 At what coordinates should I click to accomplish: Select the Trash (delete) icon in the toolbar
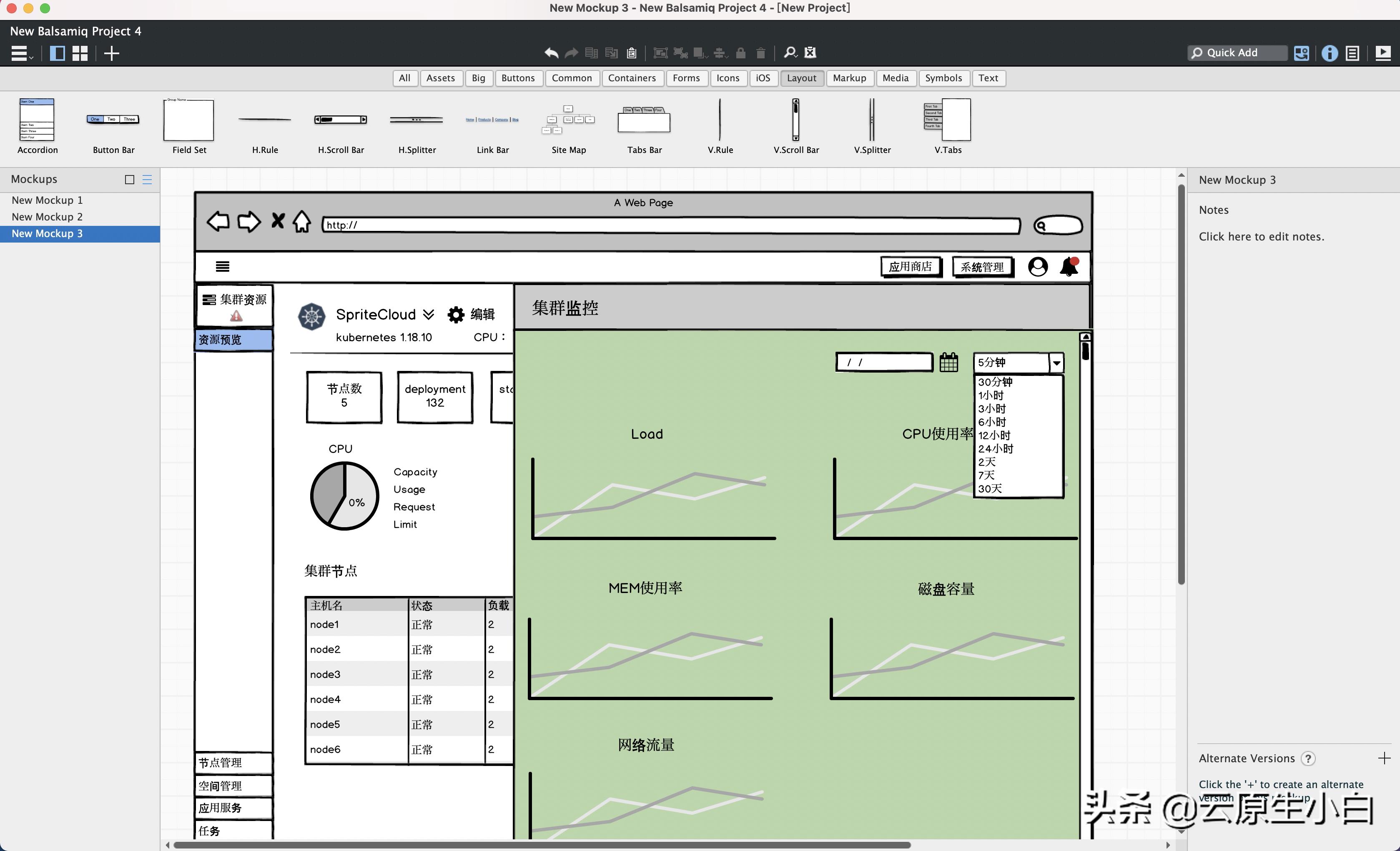tap(761, 52)
